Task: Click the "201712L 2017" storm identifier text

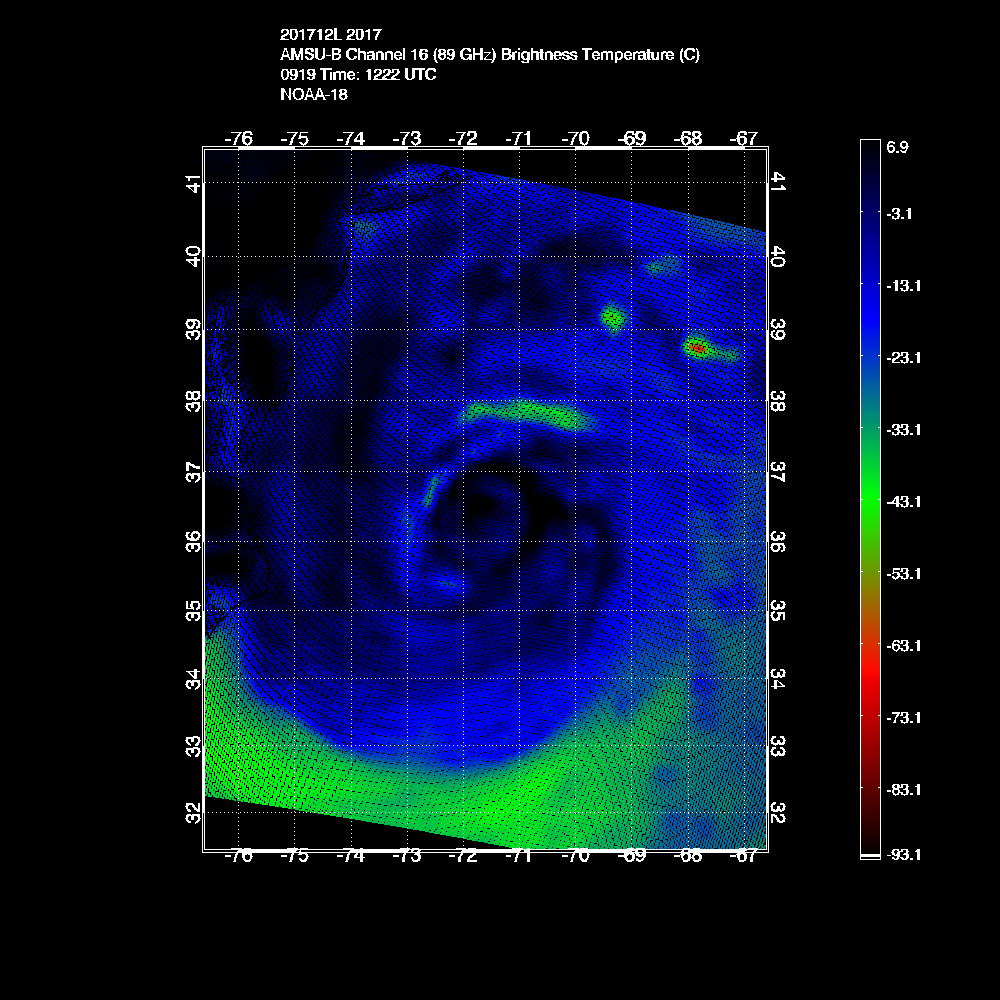Action: [x=330, y=34]
